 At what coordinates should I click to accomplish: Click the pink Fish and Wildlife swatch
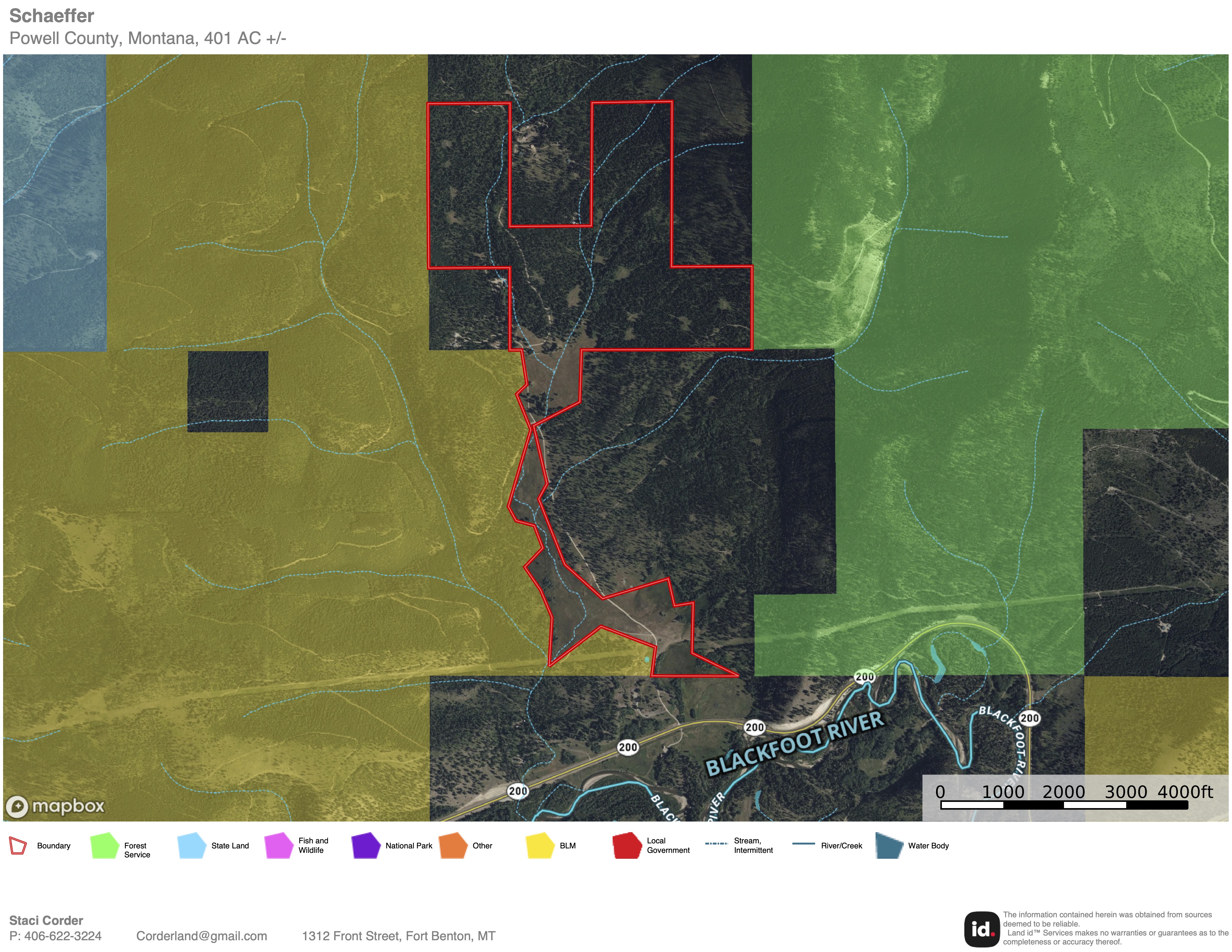[x=279, y=846]
